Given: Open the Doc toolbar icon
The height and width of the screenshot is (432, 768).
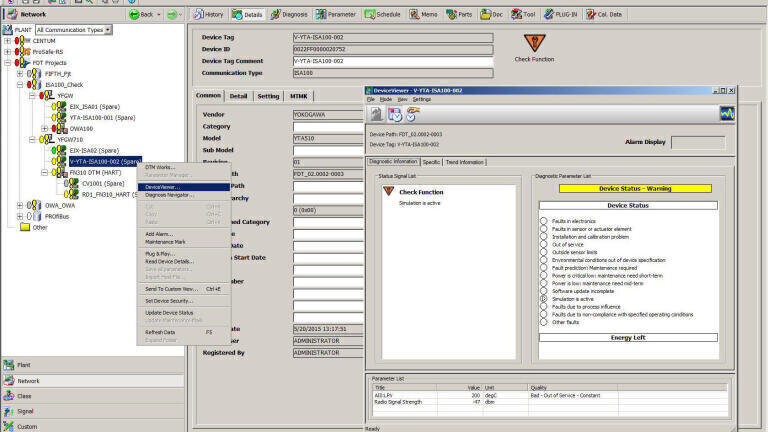Looking at the screenshot, I should [x=485, y=14].
